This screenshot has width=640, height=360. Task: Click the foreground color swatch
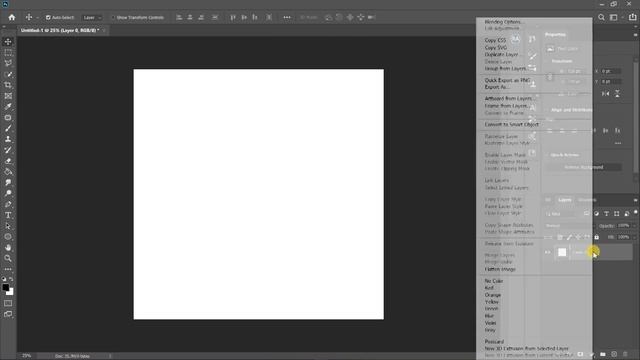coord(6,287)
